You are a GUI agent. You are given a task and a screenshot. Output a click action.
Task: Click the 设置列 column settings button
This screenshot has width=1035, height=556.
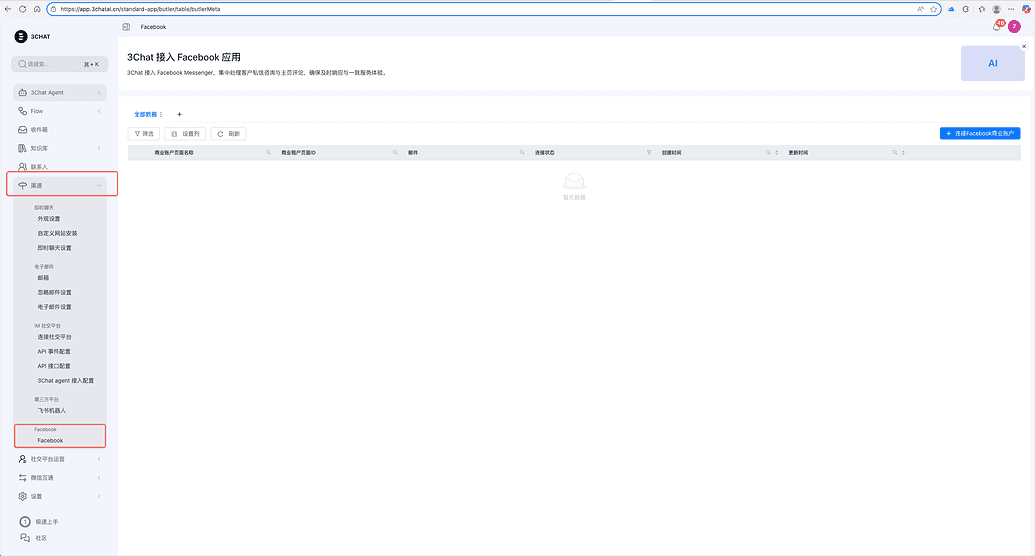pyautogui.click(x=185, y=133)
